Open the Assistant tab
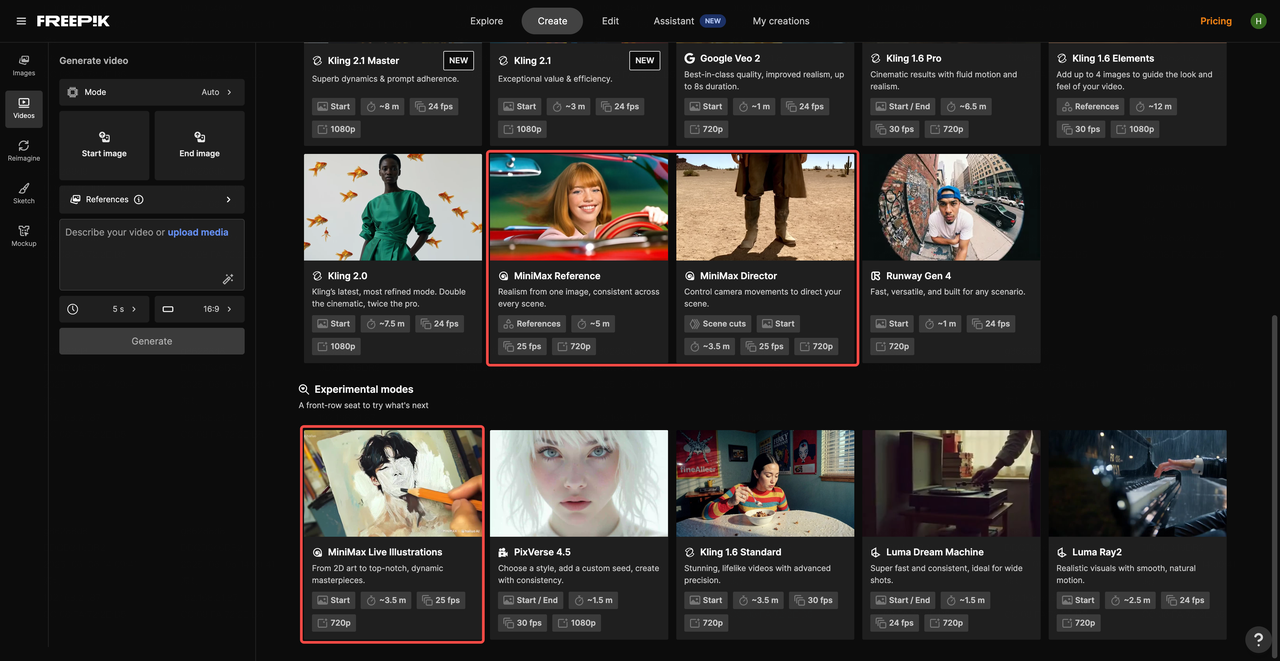This screenshot has height=661, width=1280. click(687, 21)
